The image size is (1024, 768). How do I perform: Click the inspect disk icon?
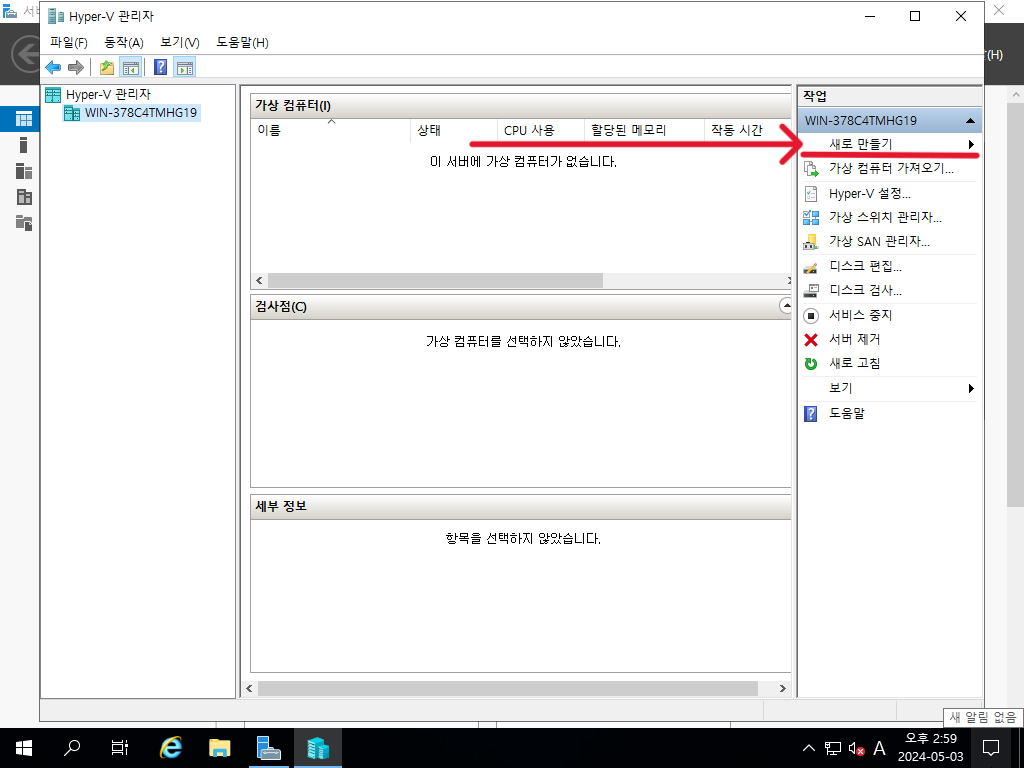tap(811, 291)
